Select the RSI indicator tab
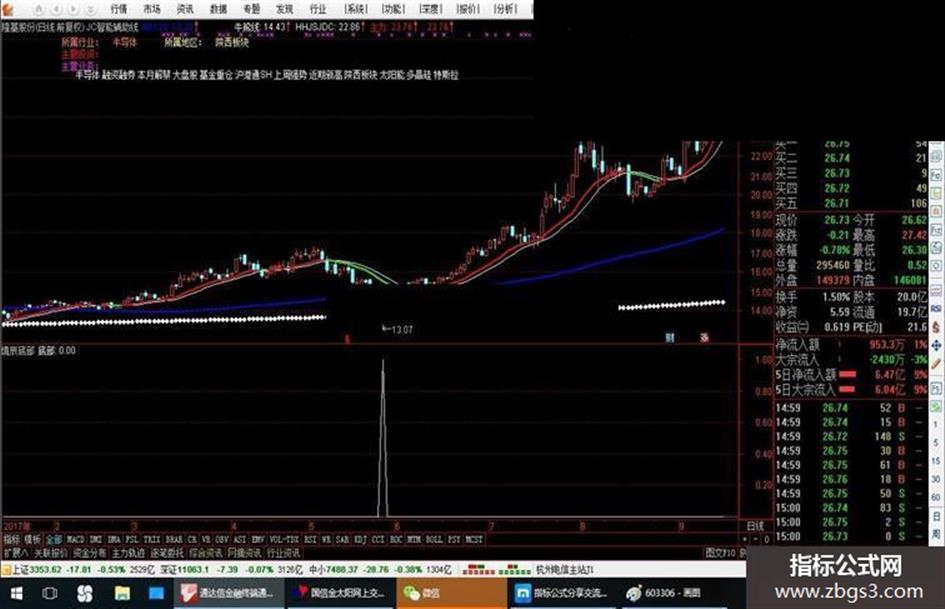Screen dimensions: 945x609 pyautogui.click(x=310, y=540)
